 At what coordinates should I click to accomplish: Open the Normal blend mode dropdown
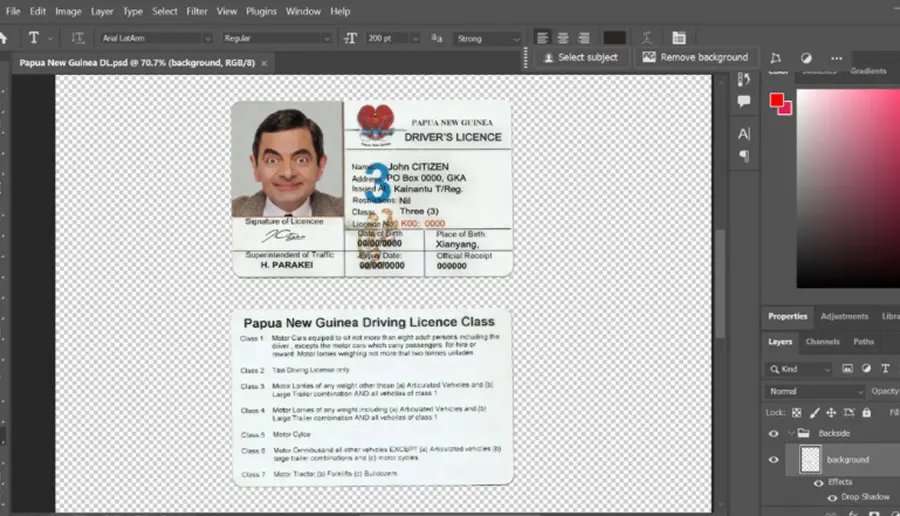(x=814, y=391)
